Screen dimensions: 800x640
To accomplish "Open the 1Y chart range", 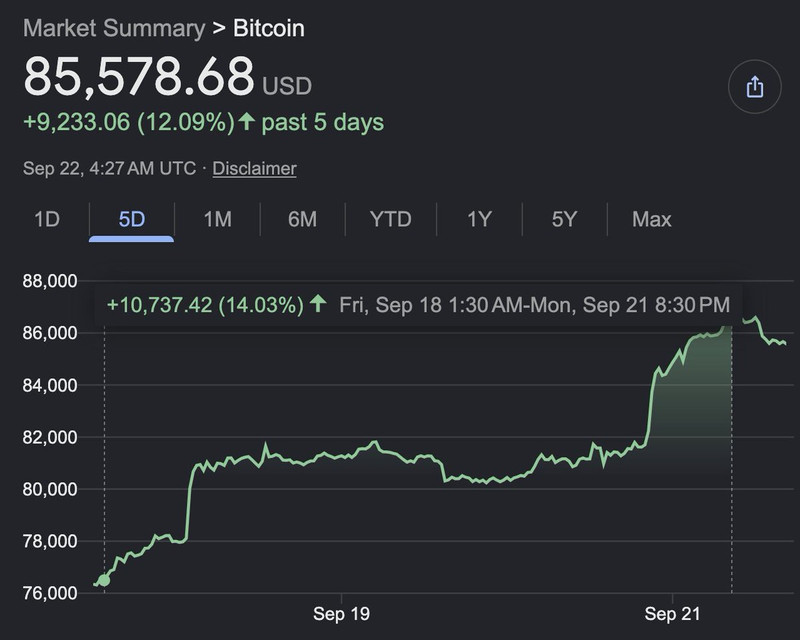I will point(480,219).
